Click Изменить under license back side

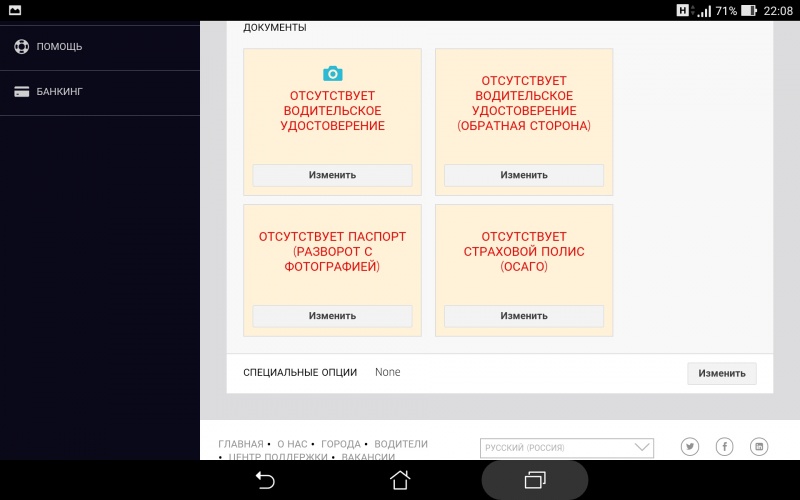click(524, 175)
